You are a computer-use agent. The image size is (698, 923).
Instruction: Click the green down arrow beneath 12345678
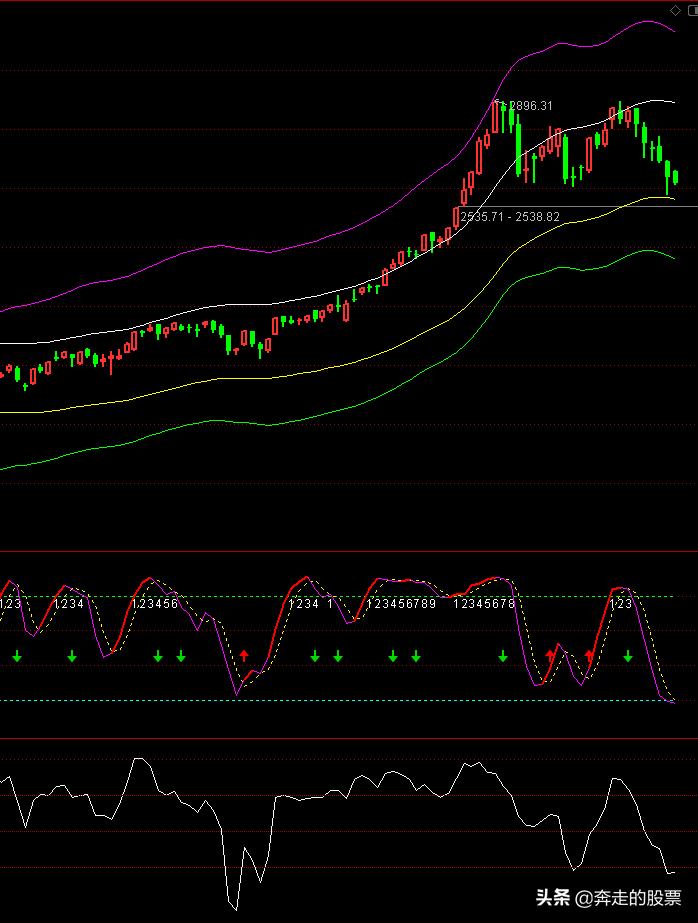(503, 656)
